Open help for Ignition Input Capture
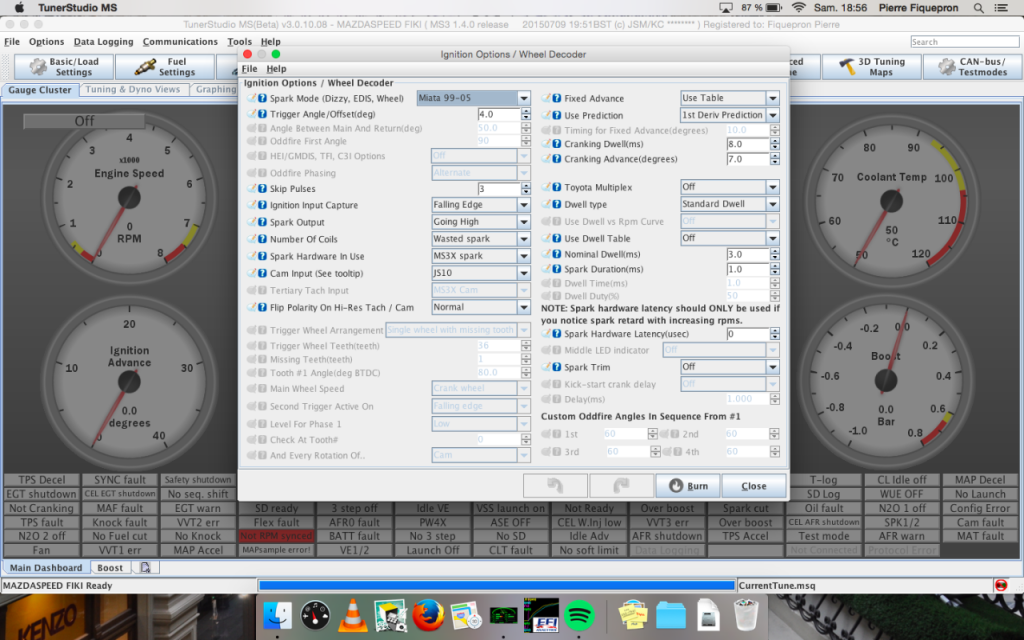Image resolution: width=1024 pixels, height=640 pixels. click(x=262, y=205)
